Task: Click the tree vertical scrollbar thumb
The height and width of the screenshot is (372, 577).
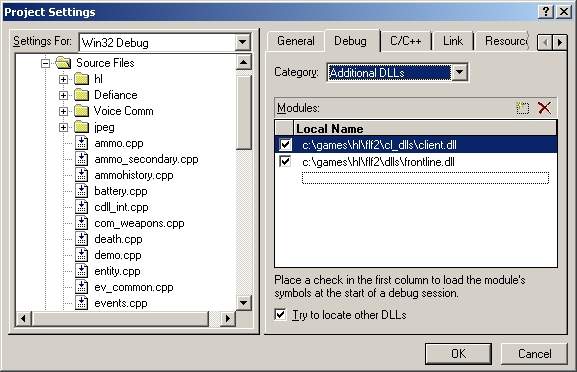Action: 243,112
